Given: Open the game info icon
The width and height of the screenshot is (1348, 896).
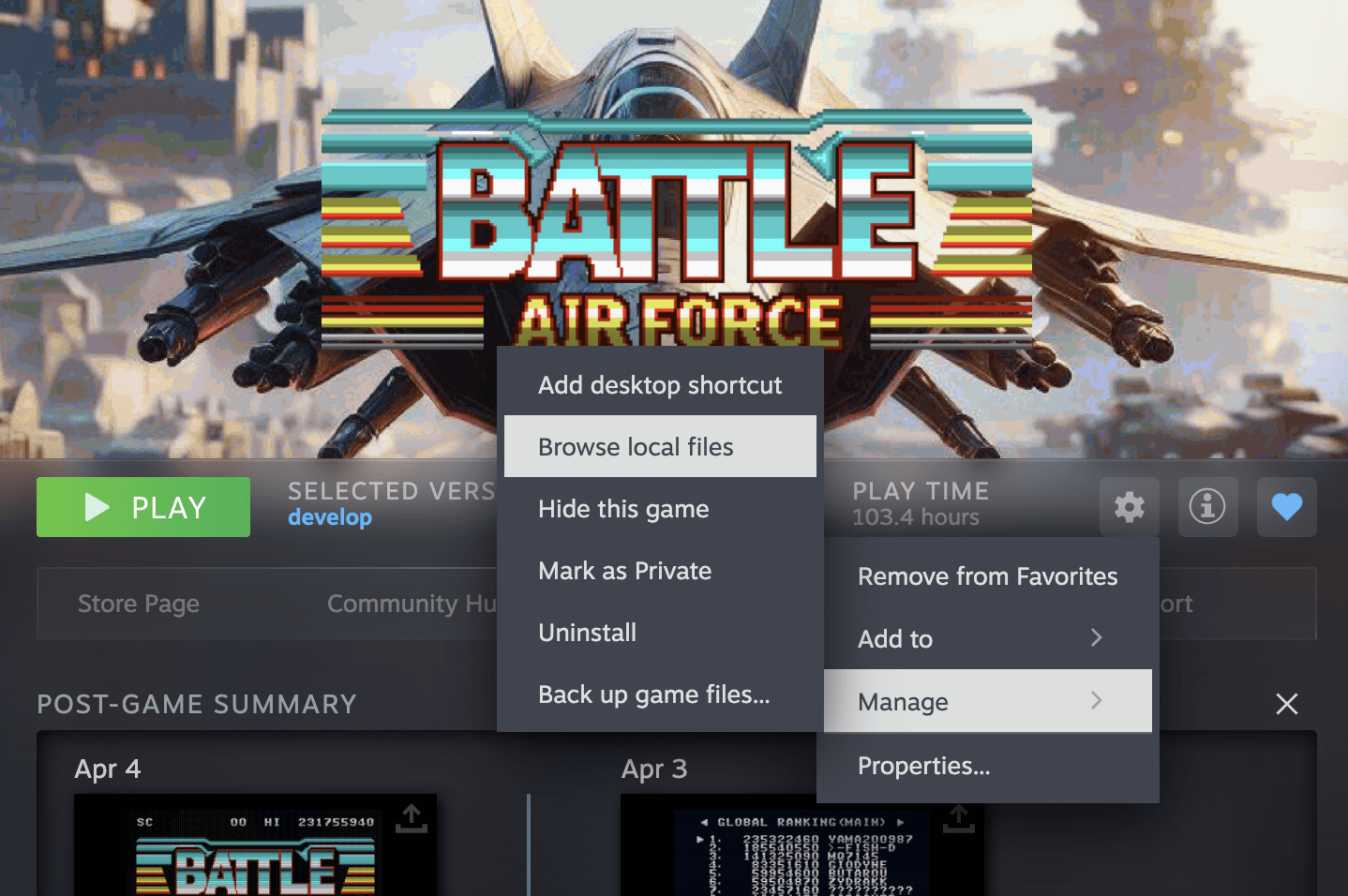Looking at the screenshot, I should click(x=1207, y=507).
